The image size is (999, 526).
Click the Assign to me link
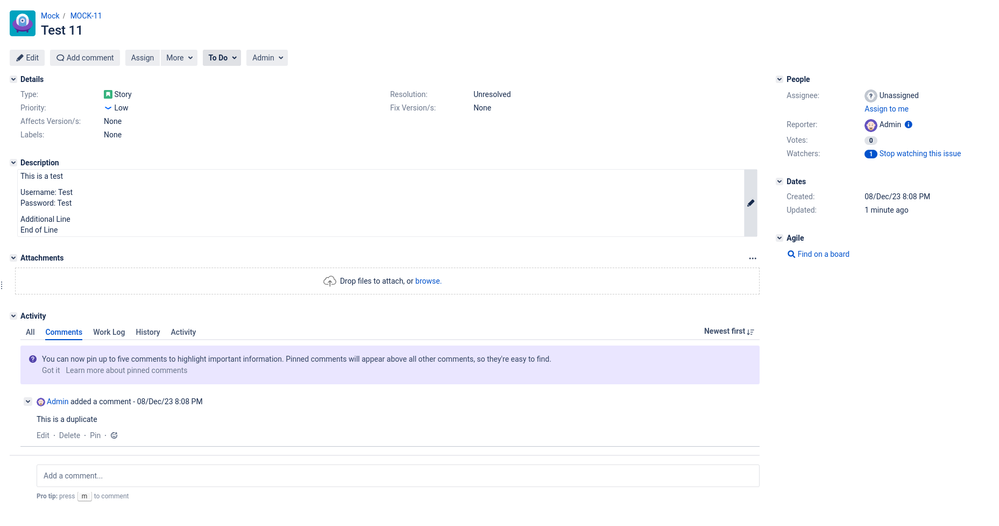[x=886, y=109]
